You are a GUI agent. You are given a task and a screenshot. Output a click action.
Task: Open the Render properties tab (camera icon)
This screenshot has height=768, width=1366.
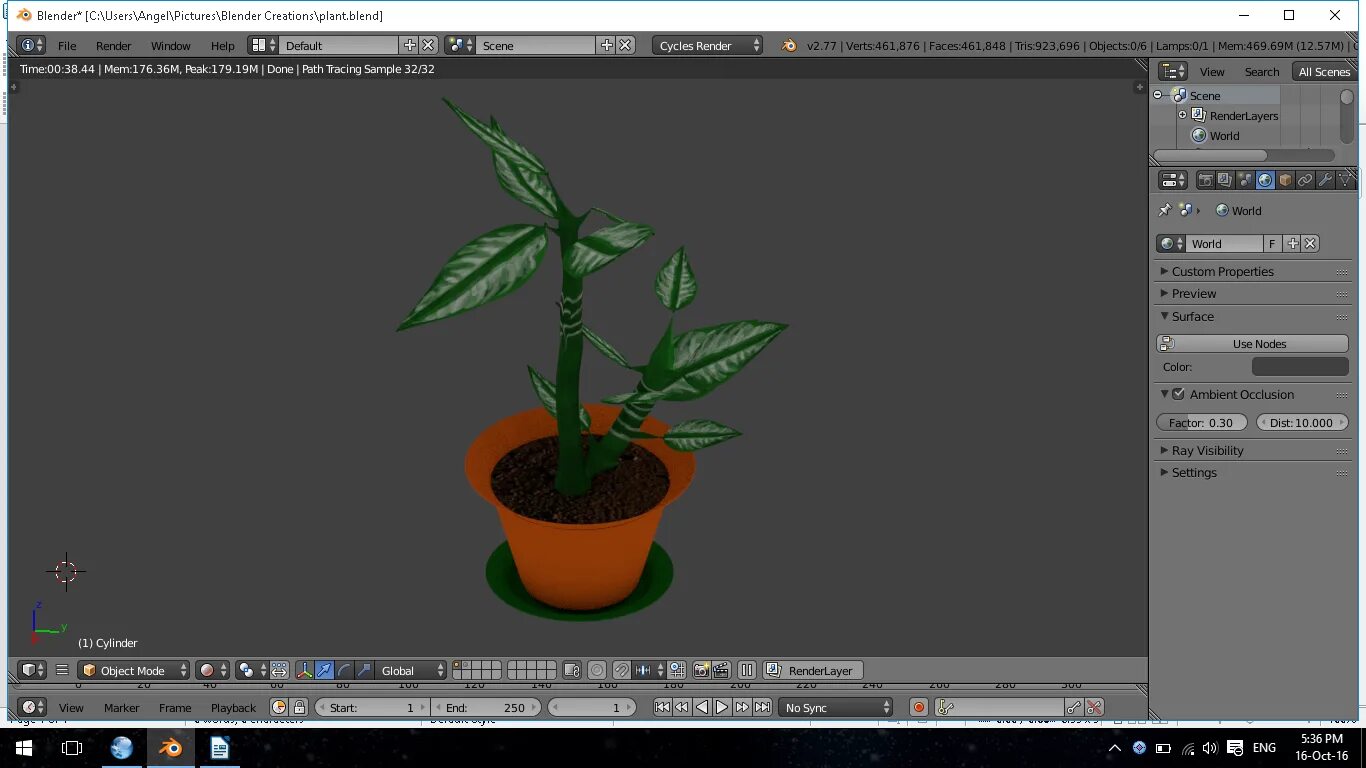(1205, 180)
